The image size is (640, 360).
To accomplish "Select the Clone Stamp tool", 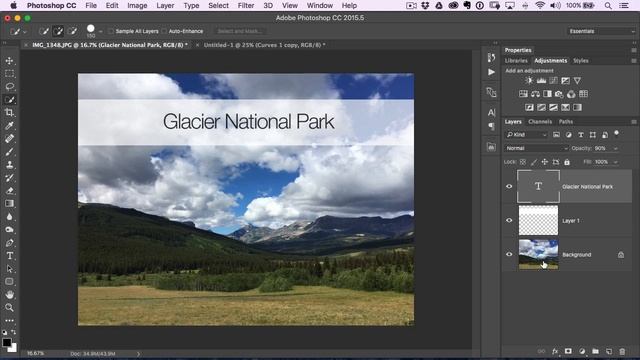I will point(9,164).
